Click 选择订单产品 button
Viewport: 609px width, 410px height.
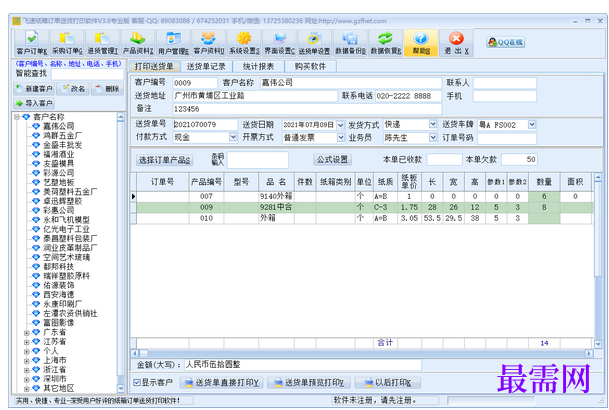(164, 160)
